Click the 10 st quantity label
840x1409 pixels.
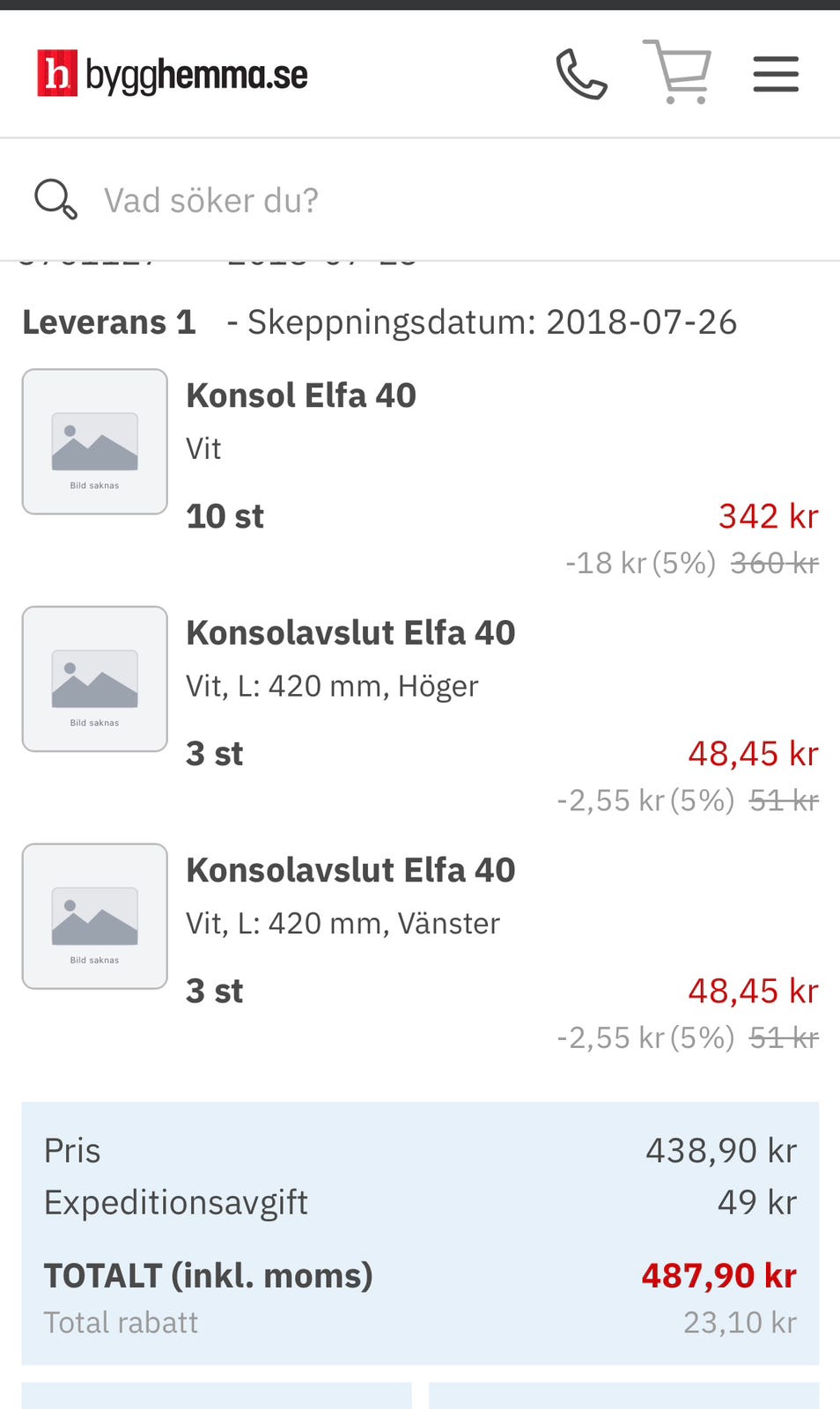[225, 516]
